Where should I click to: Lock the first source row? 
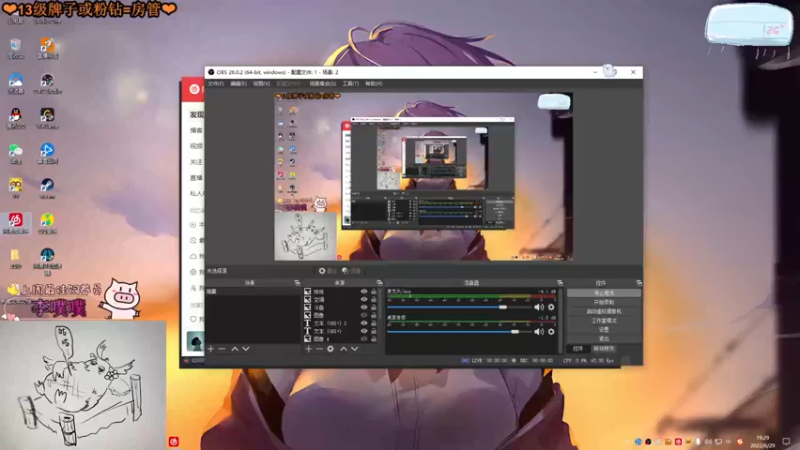coord(373,292)
